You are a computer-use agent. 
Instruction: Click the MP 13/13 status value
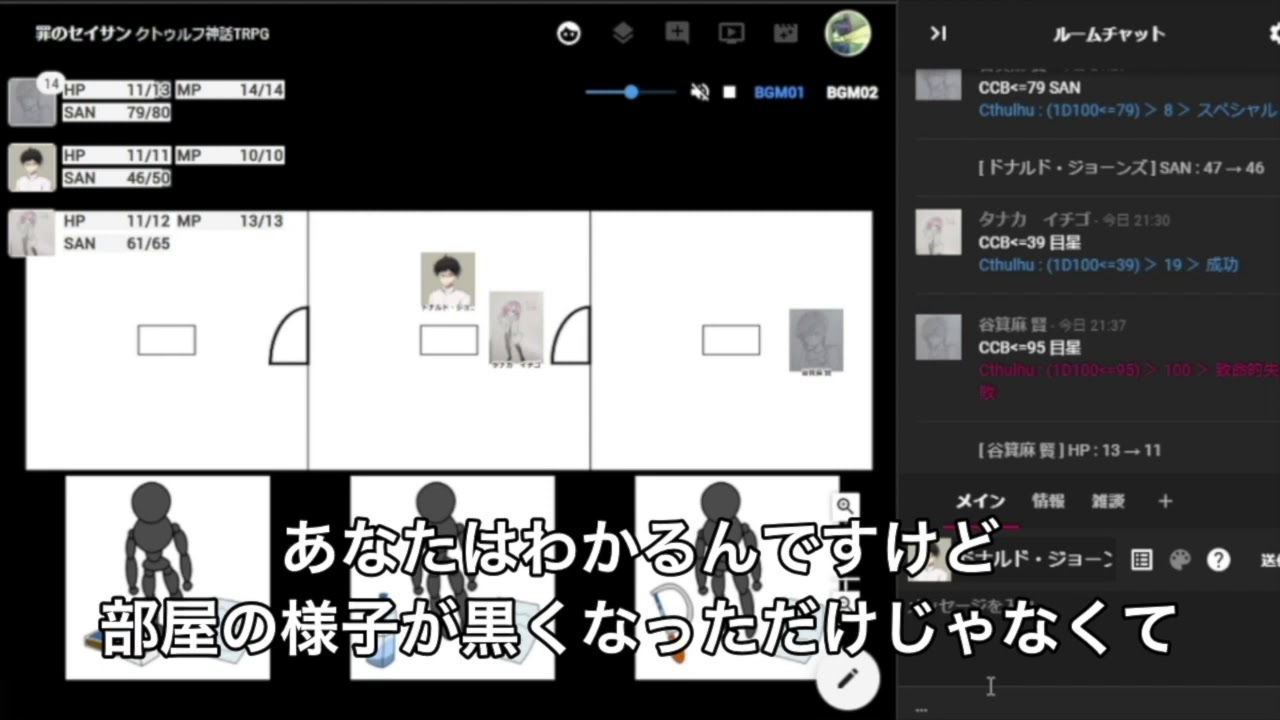[230, 220]
